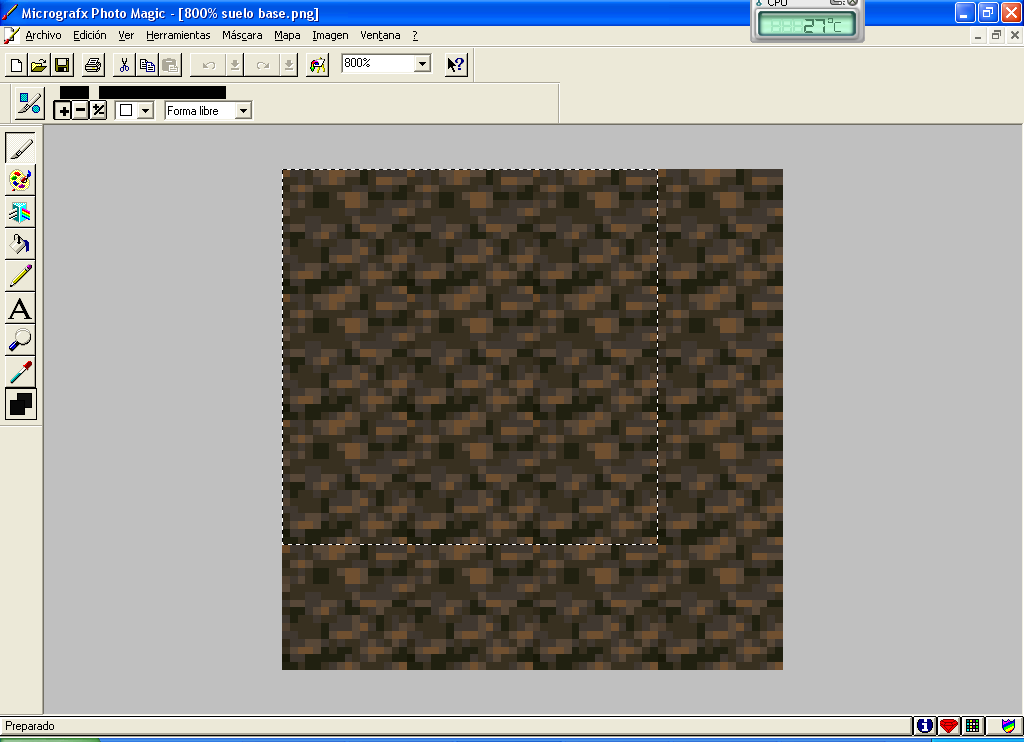Select the magnifying glass zoom tool

(21, 340)
